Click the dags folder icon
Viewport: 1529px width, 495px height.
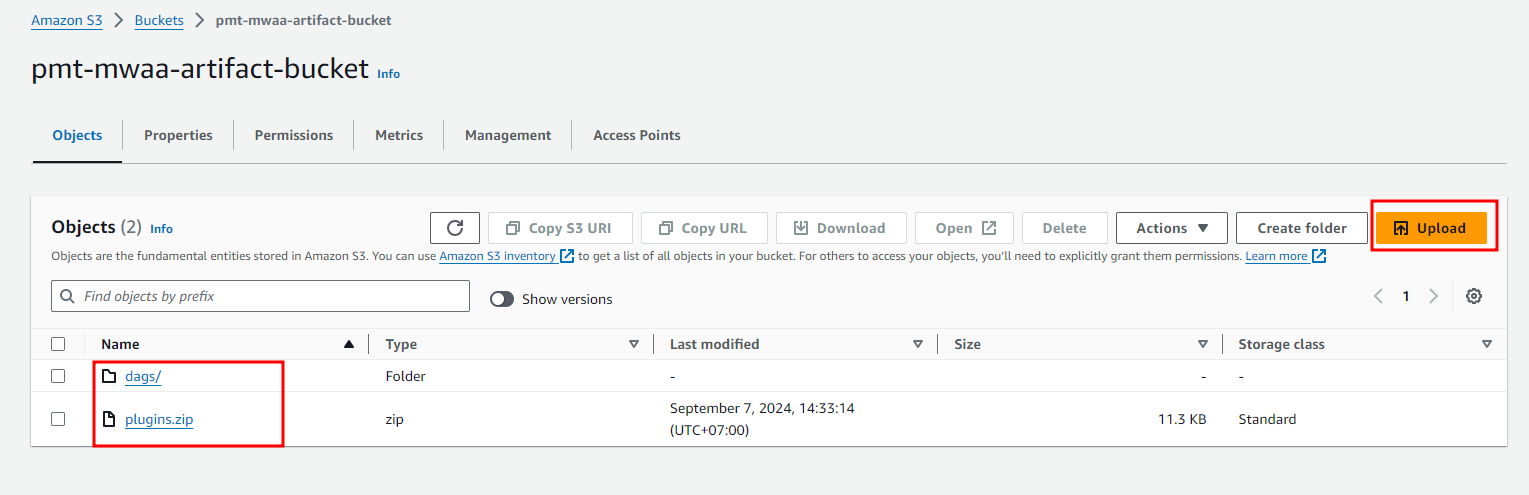pyautogui.click(x=110, y=377)
